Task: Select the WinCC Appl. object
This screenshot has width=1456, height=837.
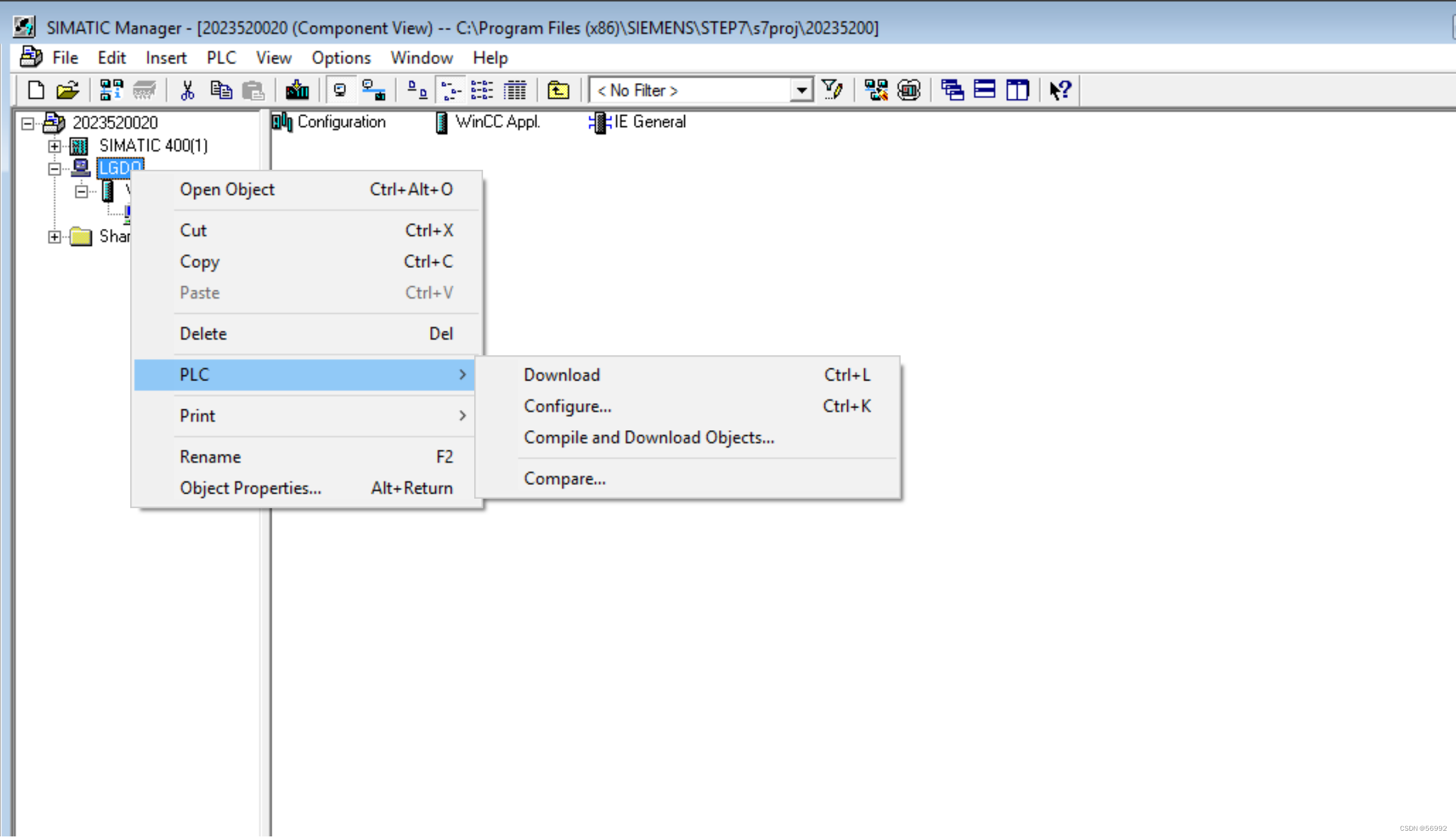Action: 497,122
